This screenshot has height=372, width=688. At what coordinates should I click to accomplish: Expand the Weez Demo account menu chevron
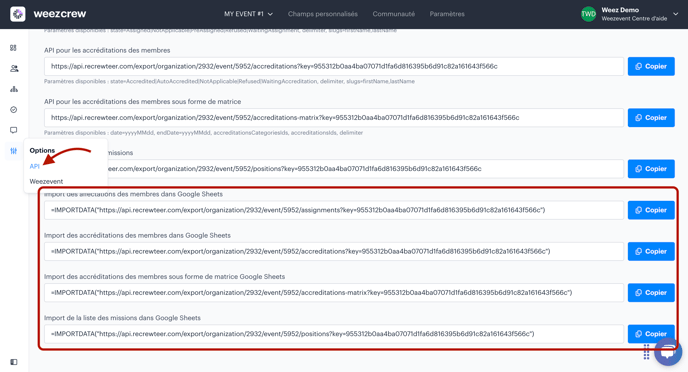(x=676, y=14)
